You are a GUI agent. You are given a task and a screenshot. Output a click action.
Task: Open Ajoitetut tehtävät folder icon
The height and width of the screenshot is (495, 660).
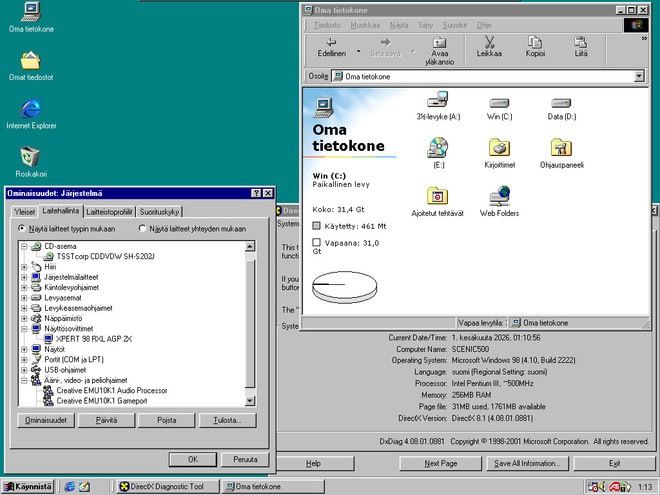(437, 202)
